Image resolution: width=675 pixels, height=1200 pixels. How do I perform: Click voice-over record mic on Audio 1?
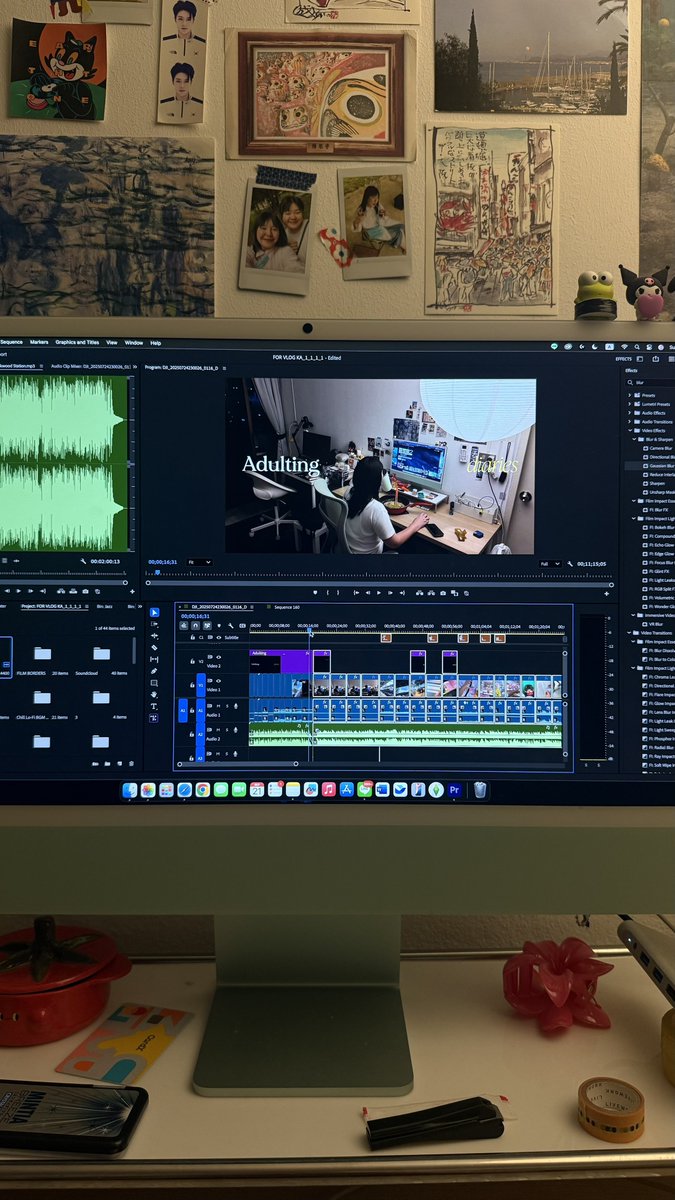click(x=236, y=706)
